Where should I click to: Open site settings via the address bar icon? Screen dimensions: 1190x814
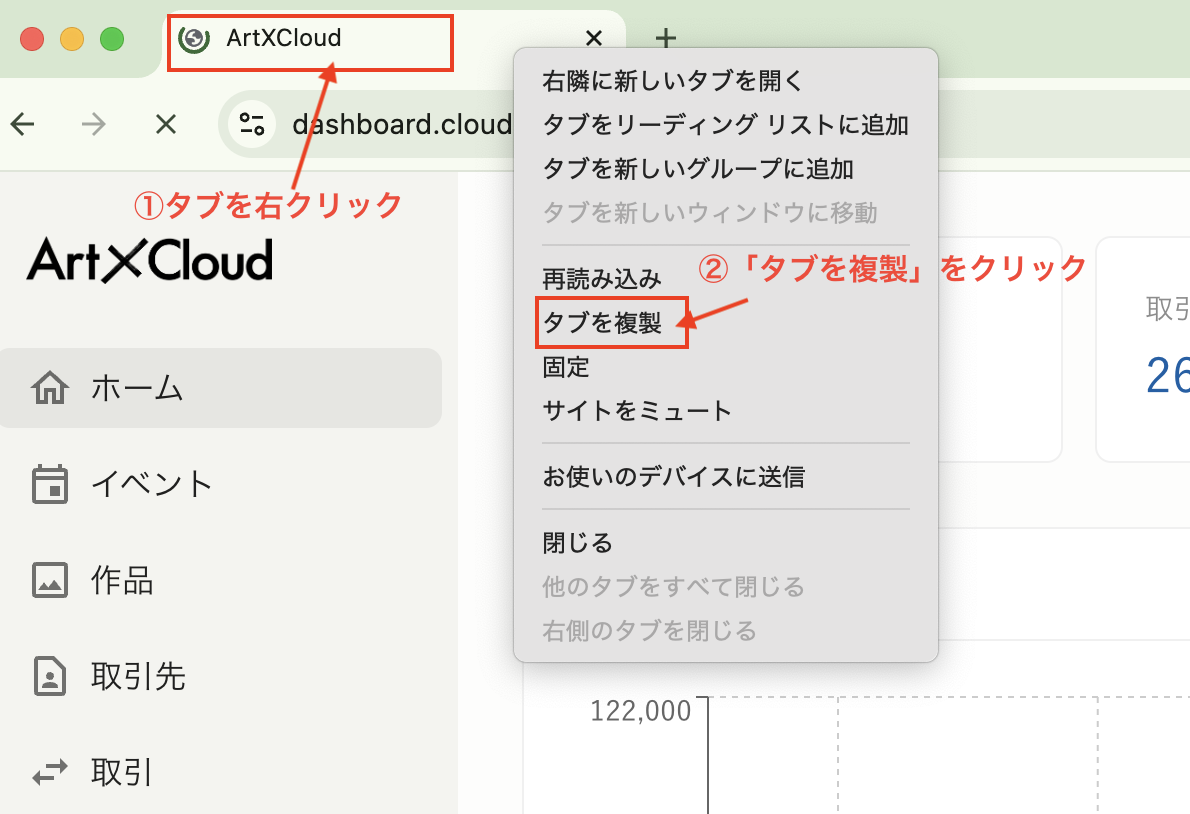pos(251,124)
